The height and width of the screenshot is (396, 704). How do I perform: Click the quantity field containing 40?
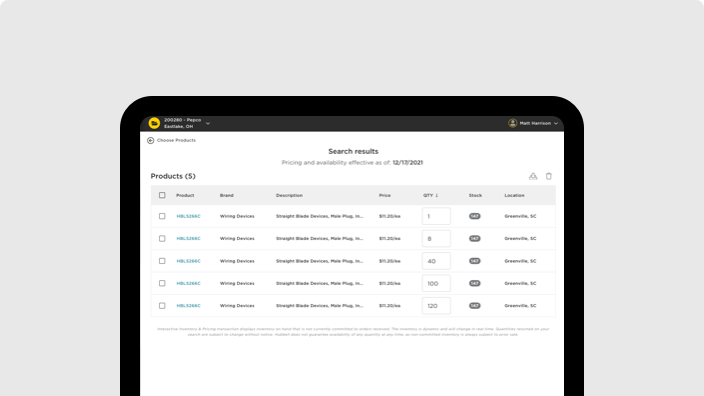click(x=436, y=261)
